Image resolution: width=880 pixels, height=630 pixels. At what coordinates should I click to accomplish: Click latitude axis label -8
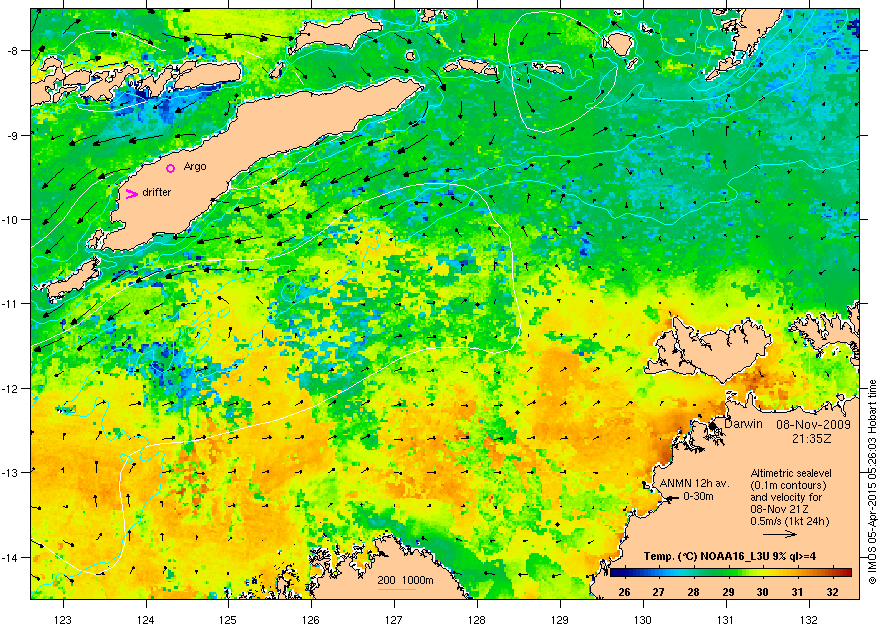pos(13,50)
